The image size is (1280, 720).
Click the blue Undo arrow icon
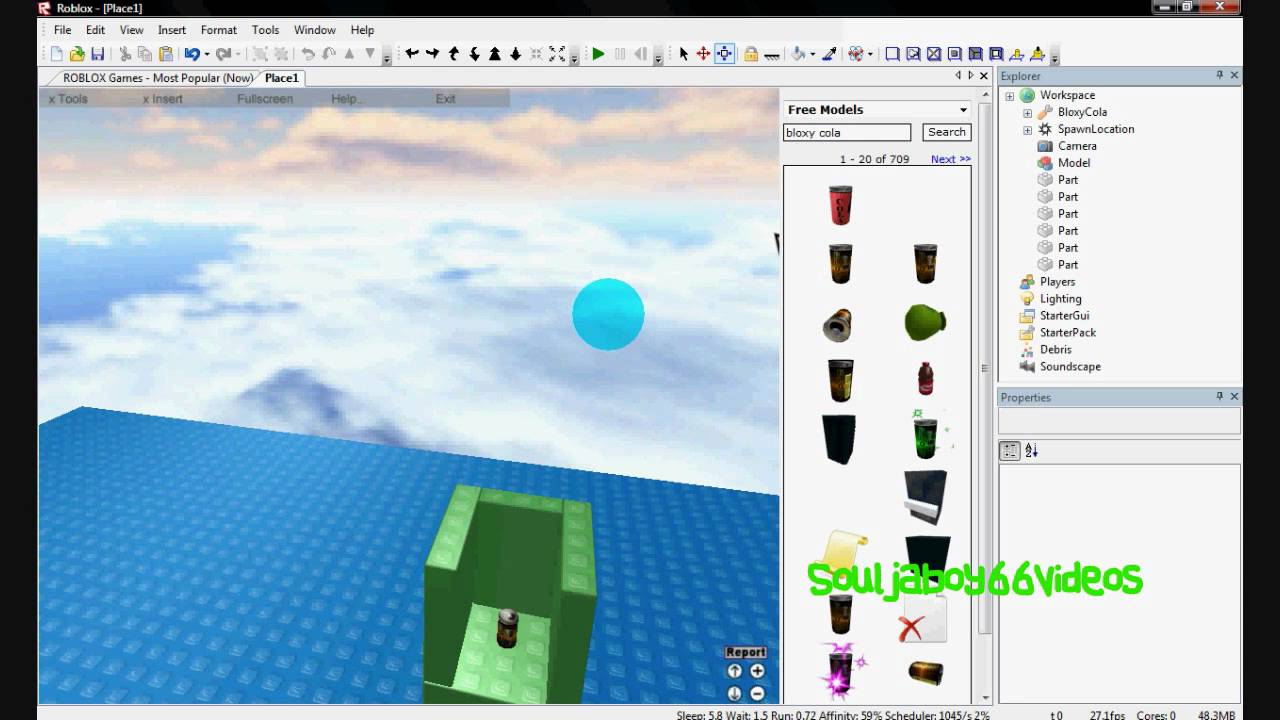[191, 54]
